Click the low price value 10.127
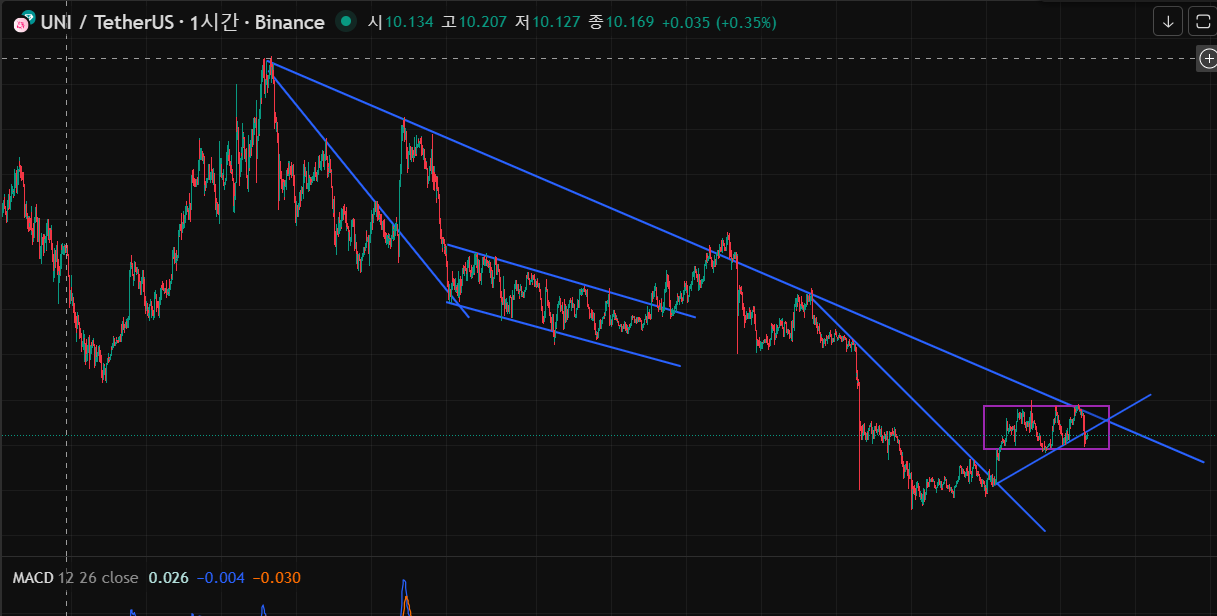Image resolution: width=1217 pixels, height=616 pixels. 555,22
